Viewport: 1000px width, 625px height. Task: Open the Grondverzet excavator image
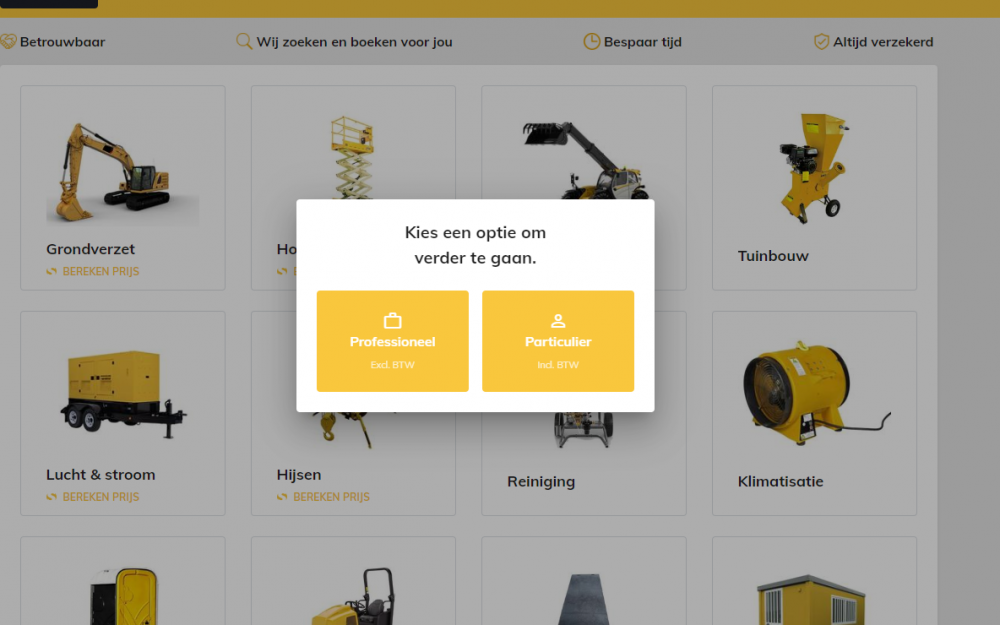122,172
